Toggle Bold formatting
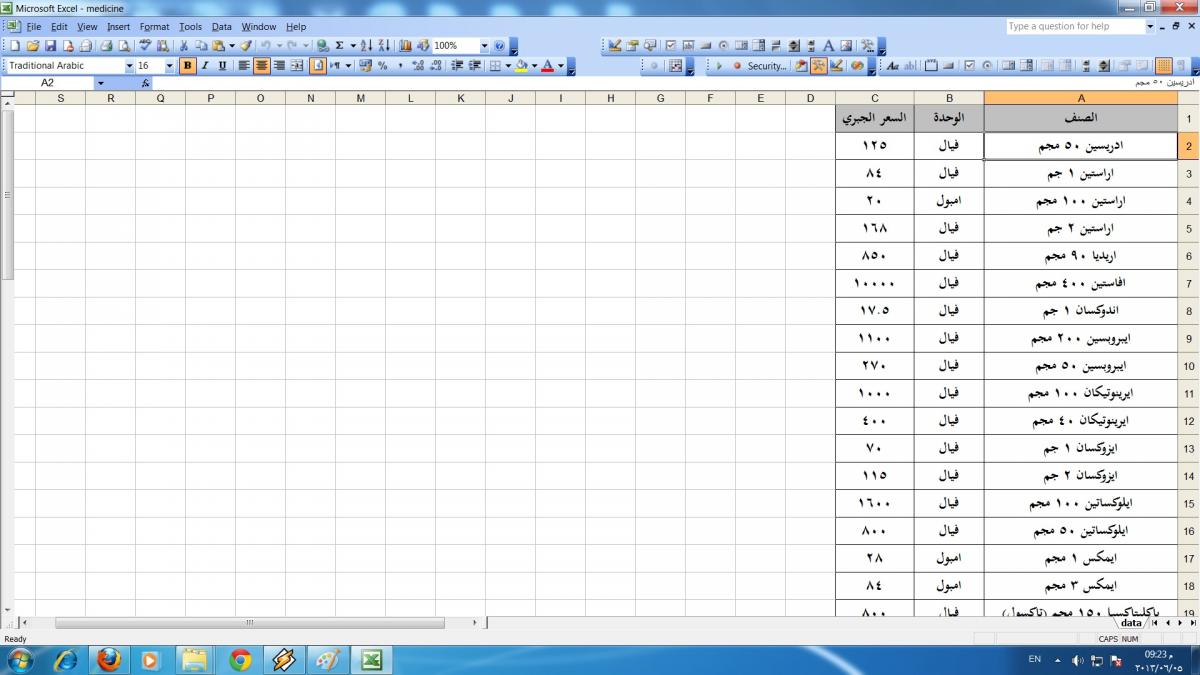The height and width of the screenshot is (675, 1200). point(187,66)
